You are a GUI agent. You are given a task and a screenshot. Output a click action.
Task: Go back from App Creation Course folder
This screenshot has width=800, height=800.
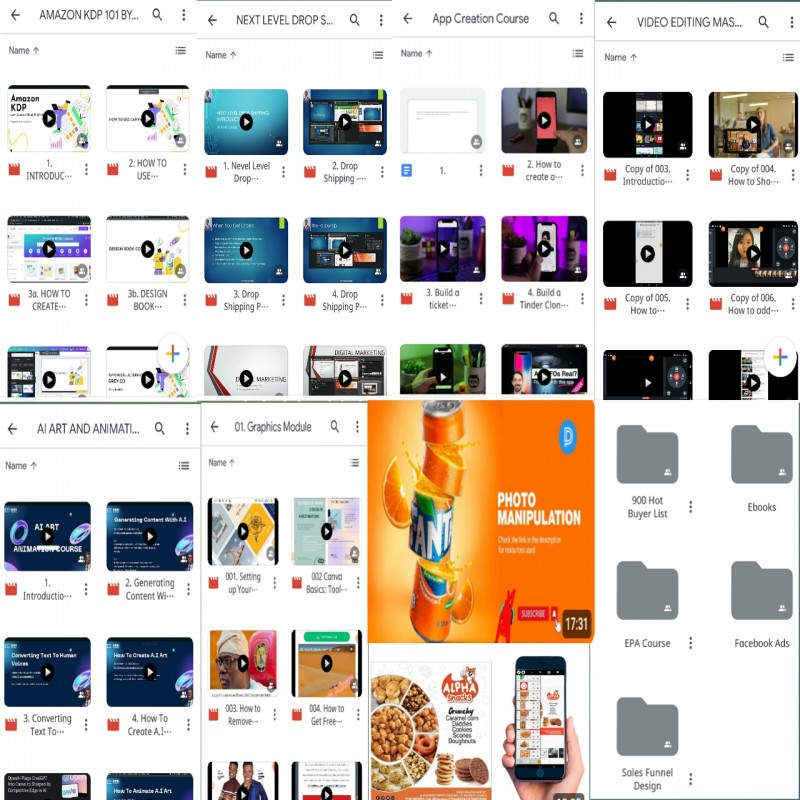point(408,19)
